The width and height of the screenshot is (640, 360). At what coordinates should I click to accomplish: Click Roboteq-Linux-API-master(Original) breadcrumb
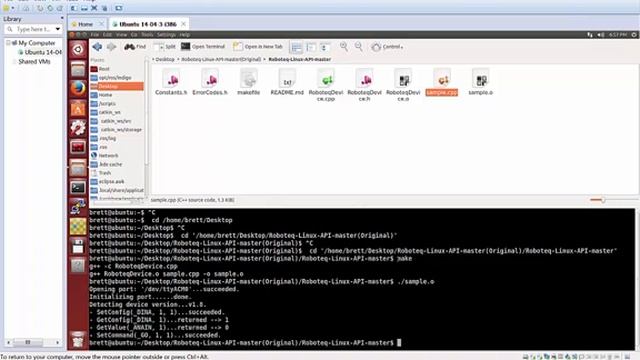(x=221, y=59)
